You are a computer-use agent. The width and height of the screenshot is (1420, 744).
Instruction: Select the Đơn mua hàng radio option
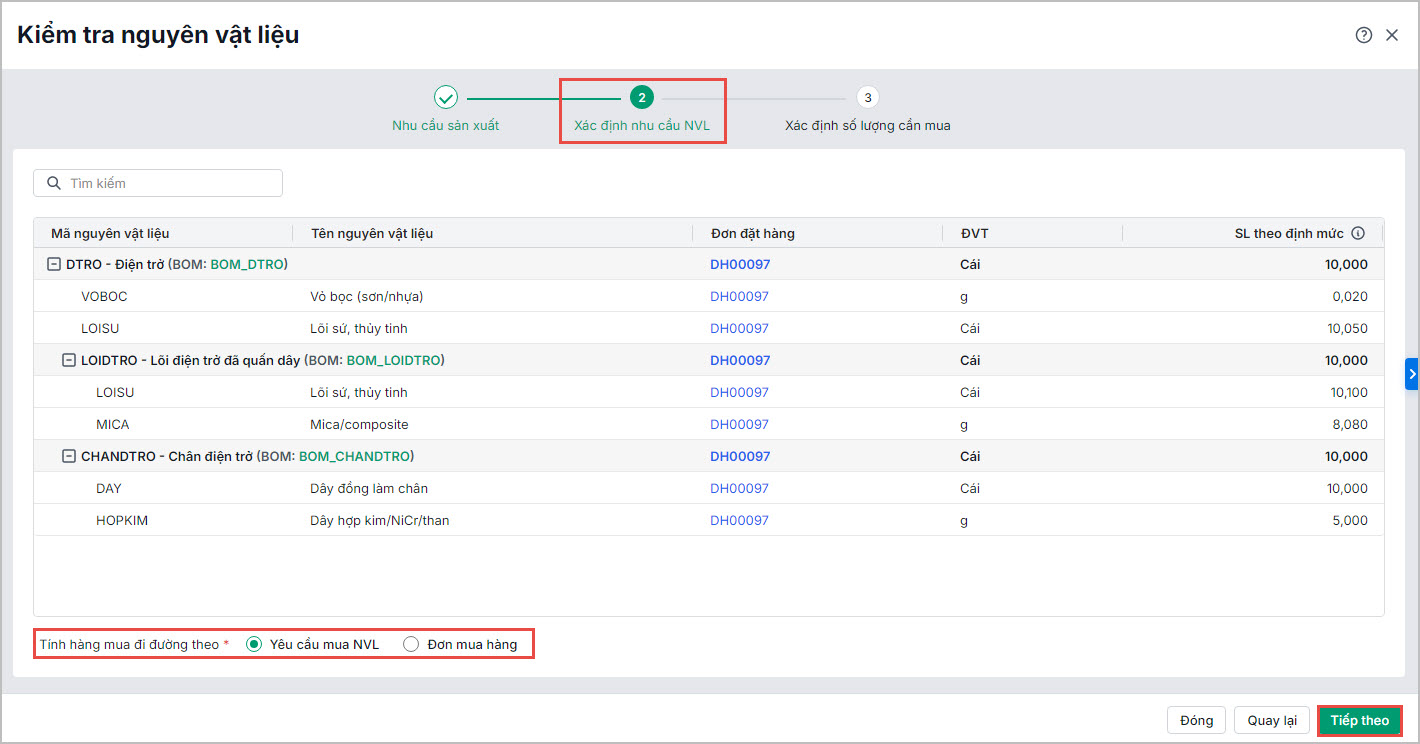pos(411,644)
